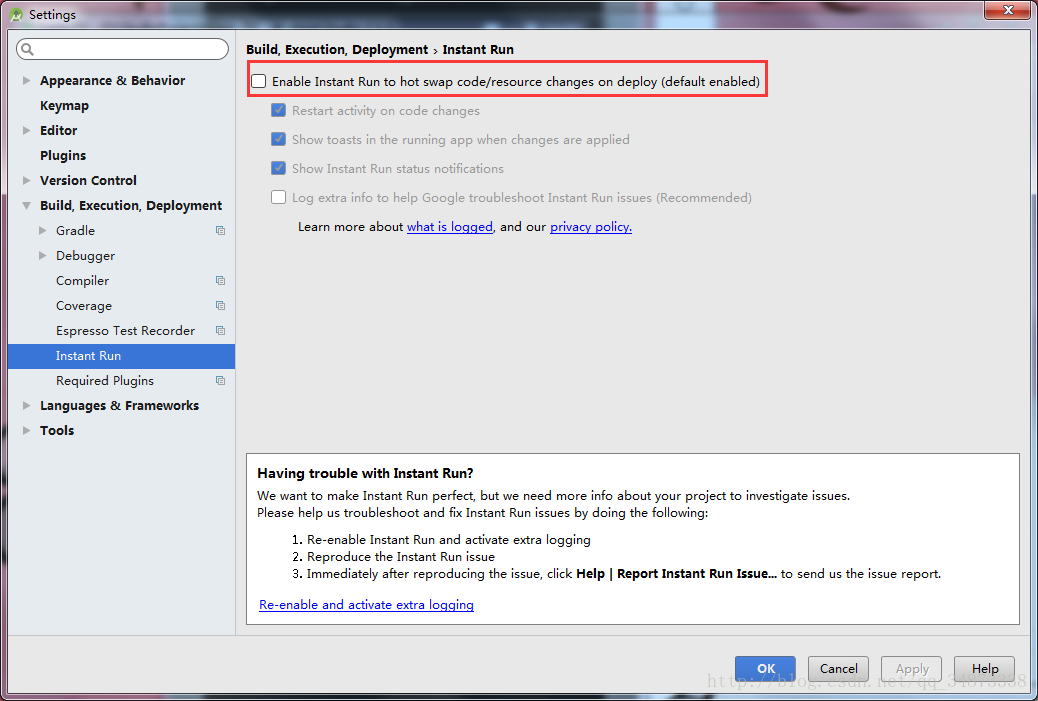Screen dimensions: 1038x701
Task: Open the privacy policy link
Action: point(590,226)
